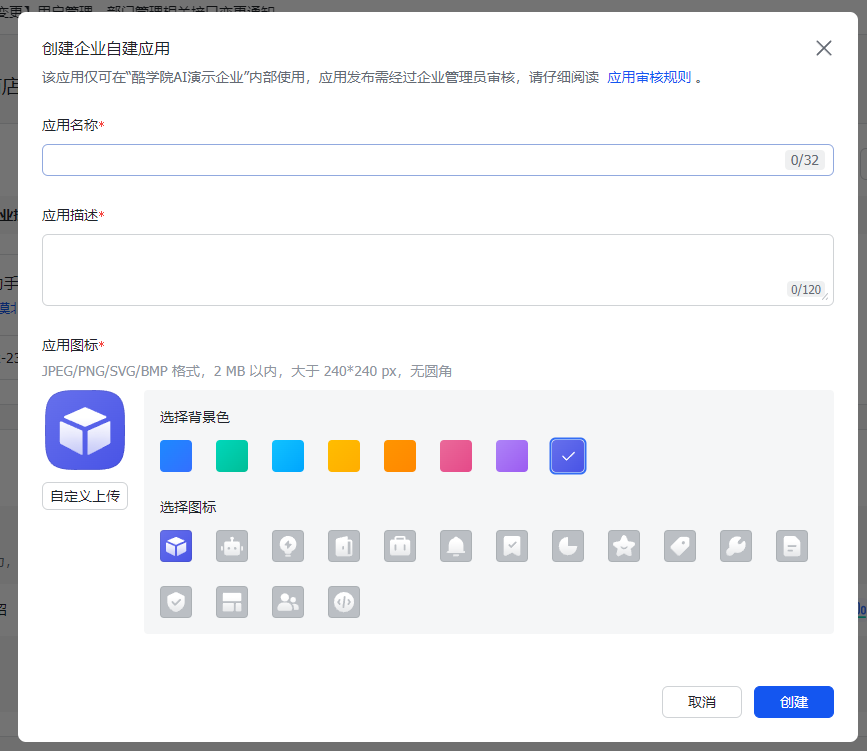Choose the pink background color
The width and height of the screenshot is (867, 751).
(456, 456)
